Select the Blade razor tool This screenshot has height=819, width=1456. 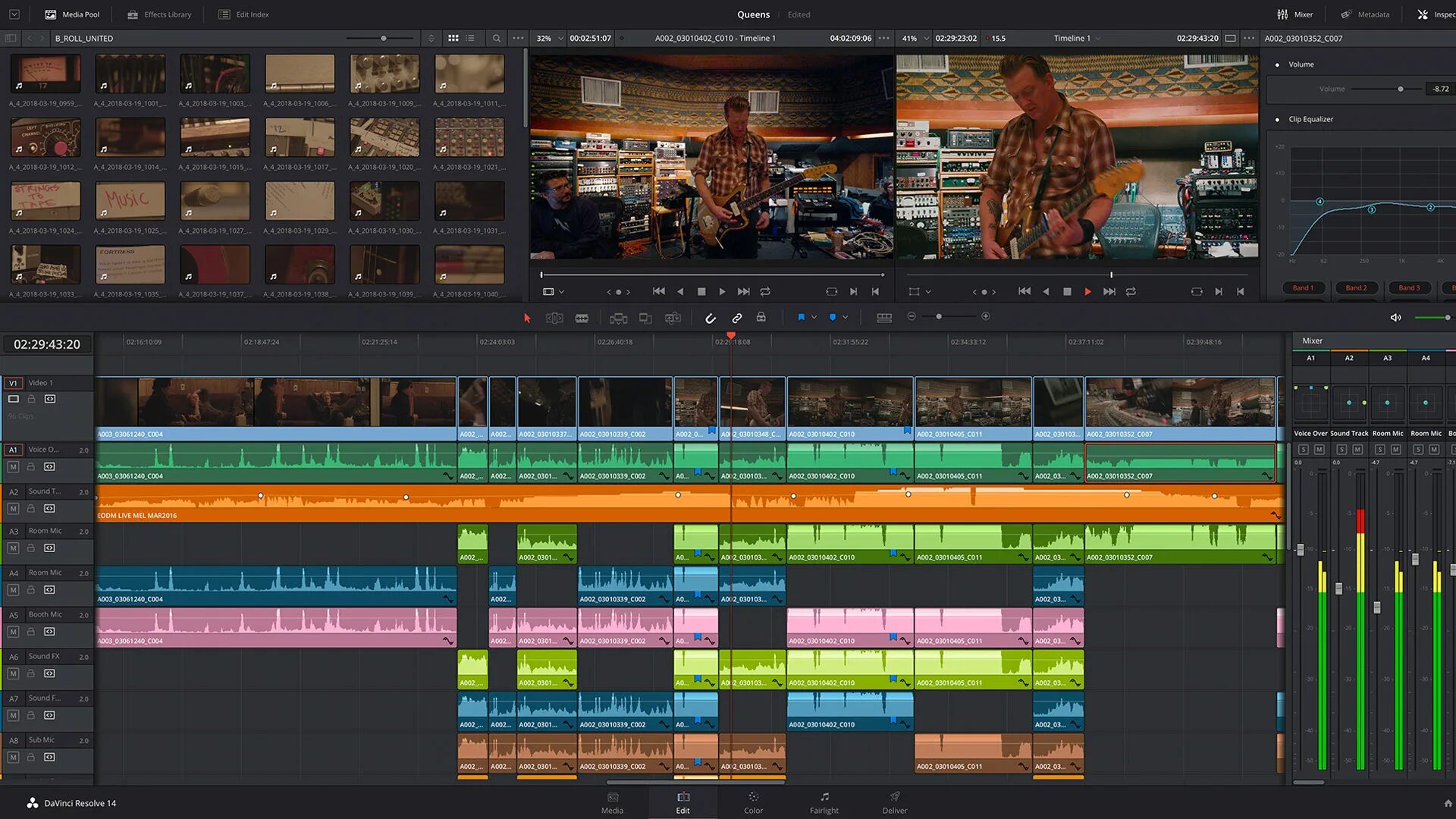582,318
